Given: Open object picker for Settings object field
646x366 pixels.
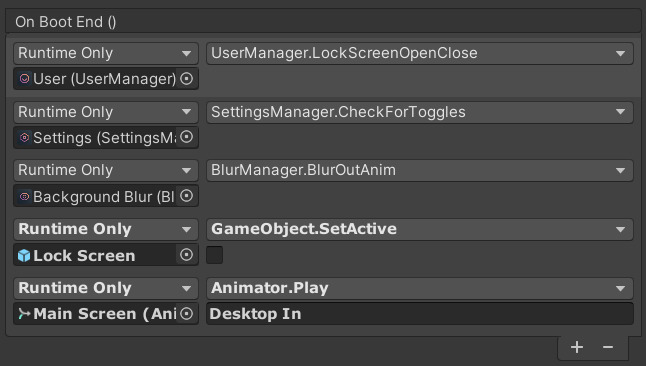Looking at the screenshot, I should 187,137.
